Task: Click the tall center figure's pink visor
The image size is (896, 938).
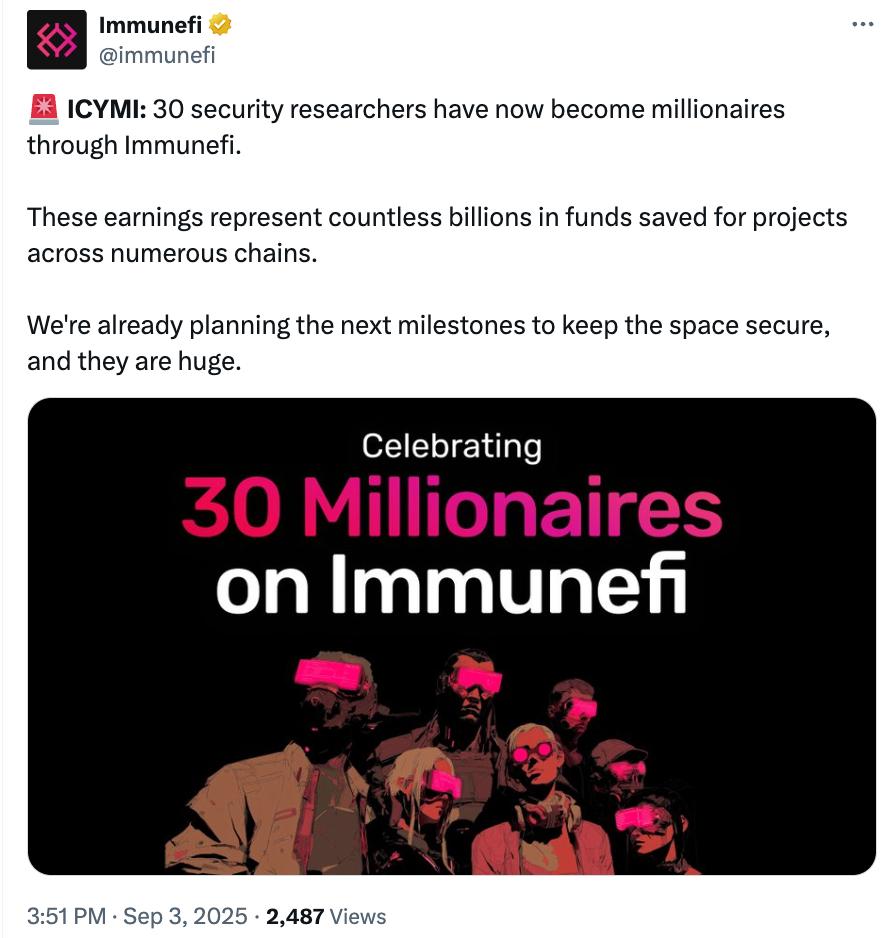Action: 476,680
